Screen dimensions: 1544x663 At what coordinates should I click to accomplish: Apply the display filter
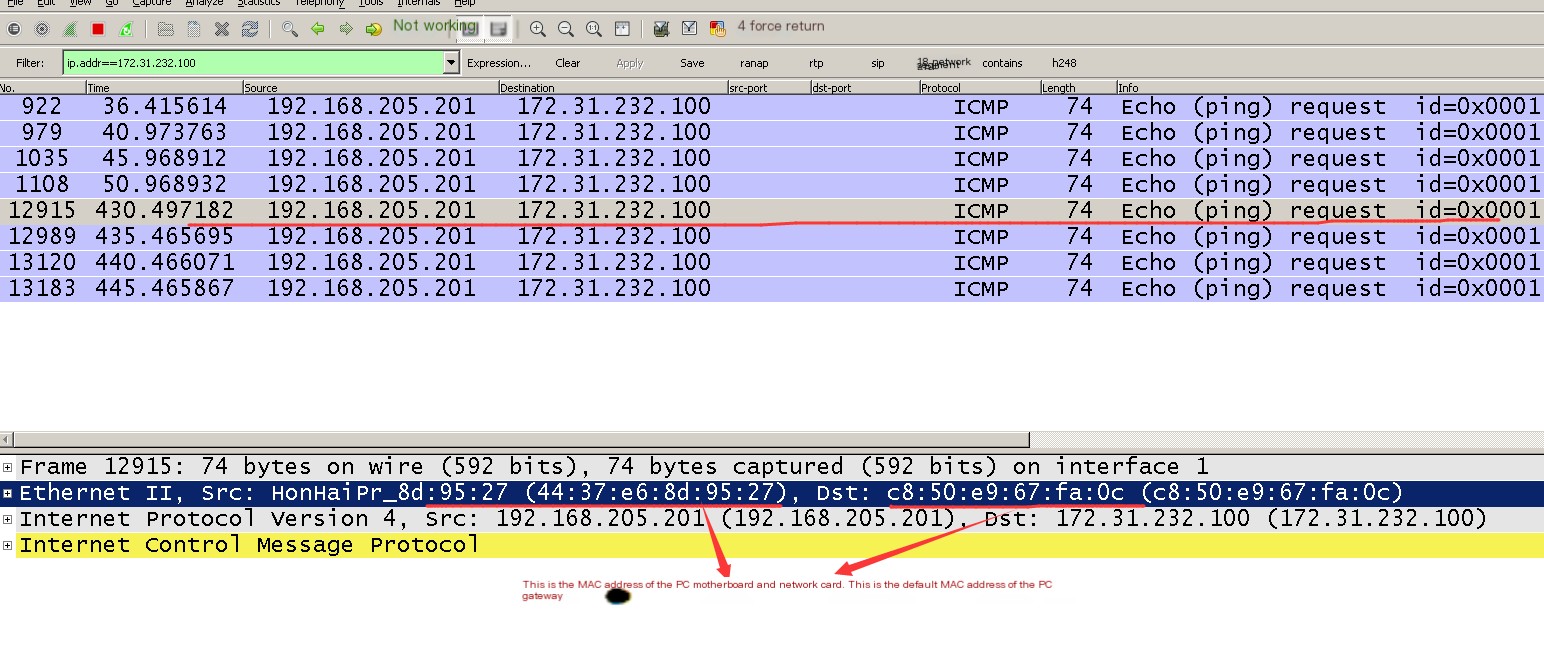(x=630, y=63)
